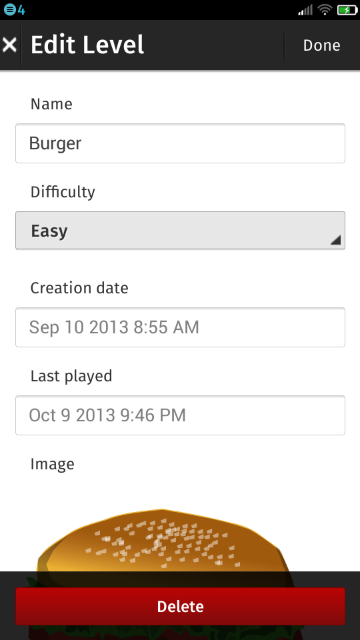Close the Edit Level screen with the X icon
The image size is (360, 640).
coord(9,45)
